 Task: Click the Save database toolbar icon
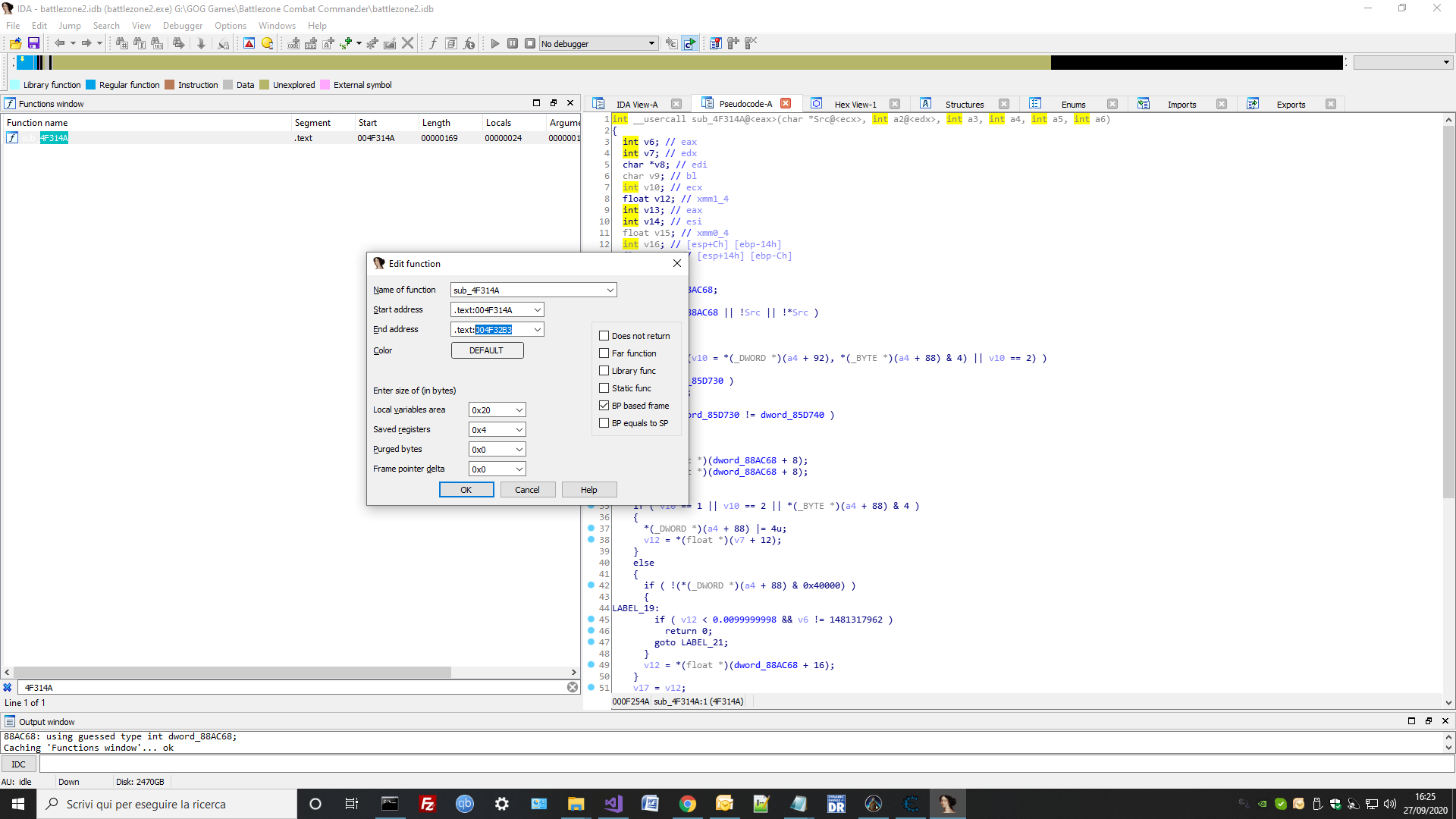(33, 43)
